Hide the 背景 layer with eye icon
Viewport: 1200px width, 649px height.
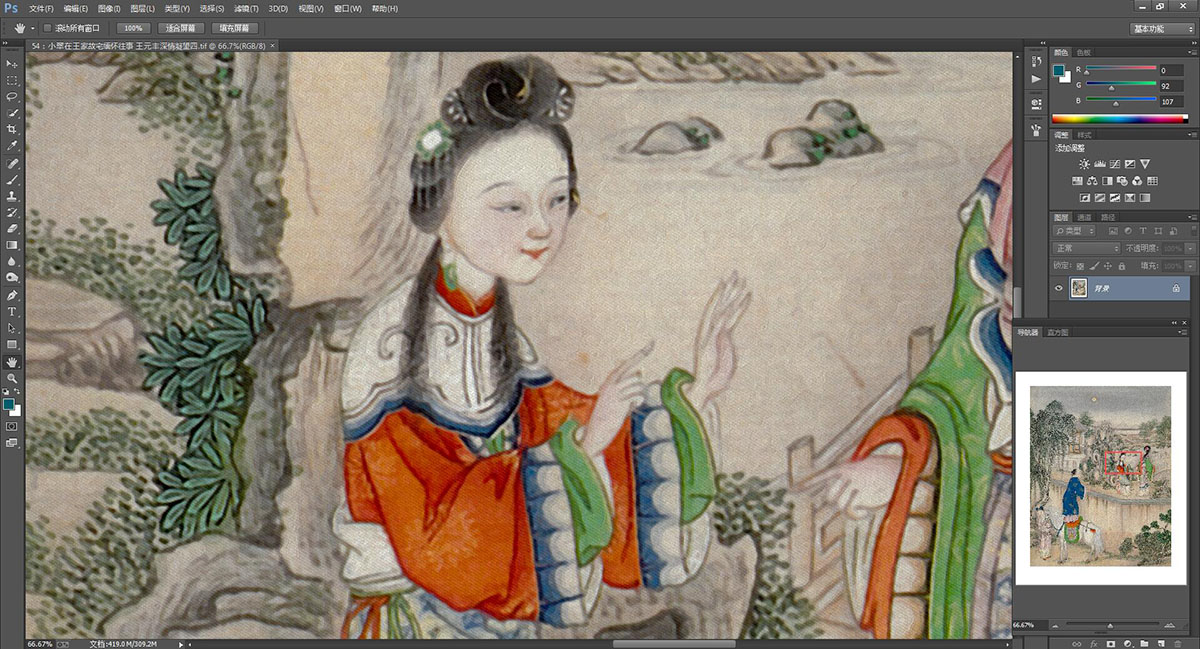(1059, 288)
